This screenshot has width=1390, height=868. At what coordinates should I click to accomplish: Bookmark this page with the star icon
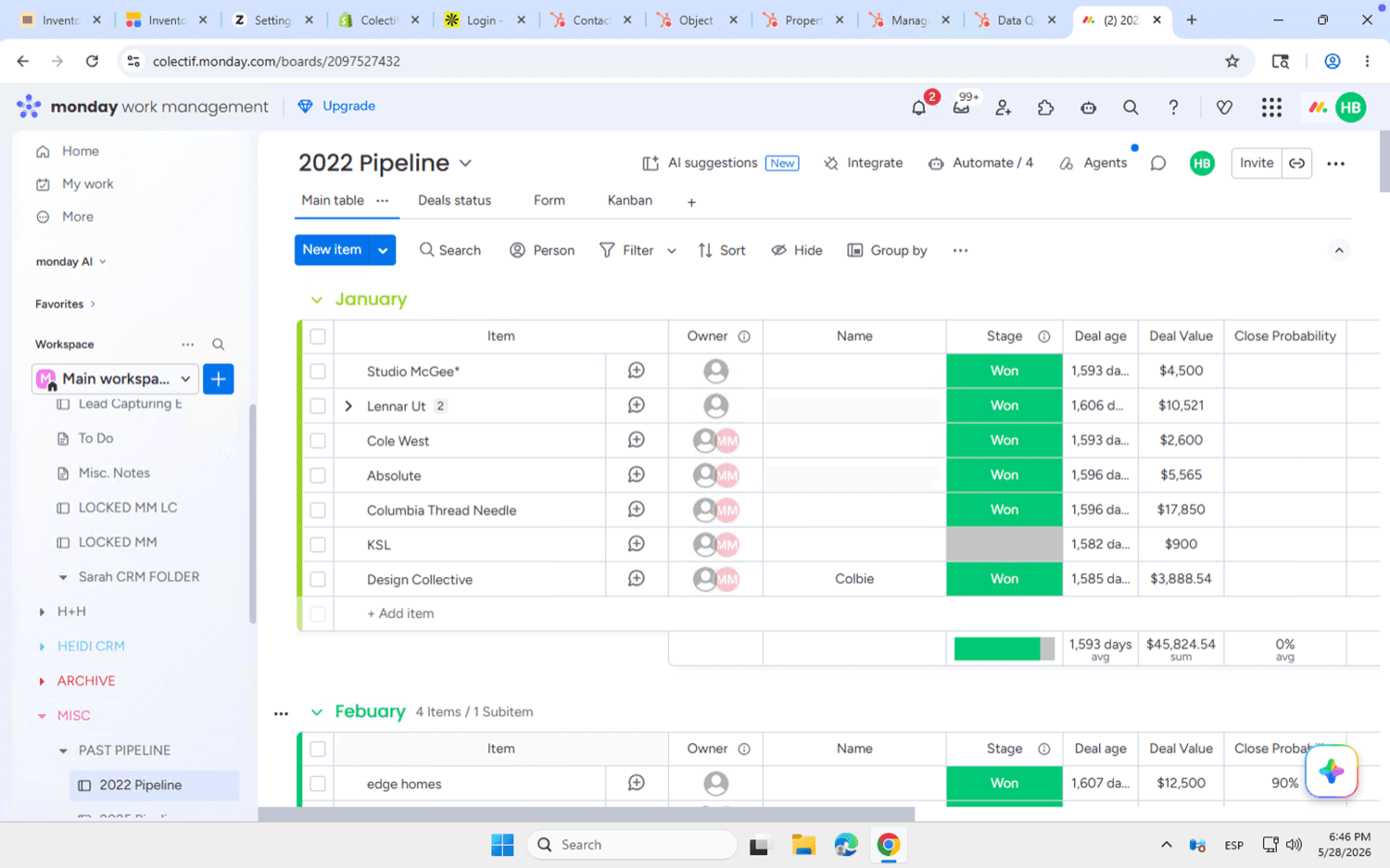(x=1232, y=61)
